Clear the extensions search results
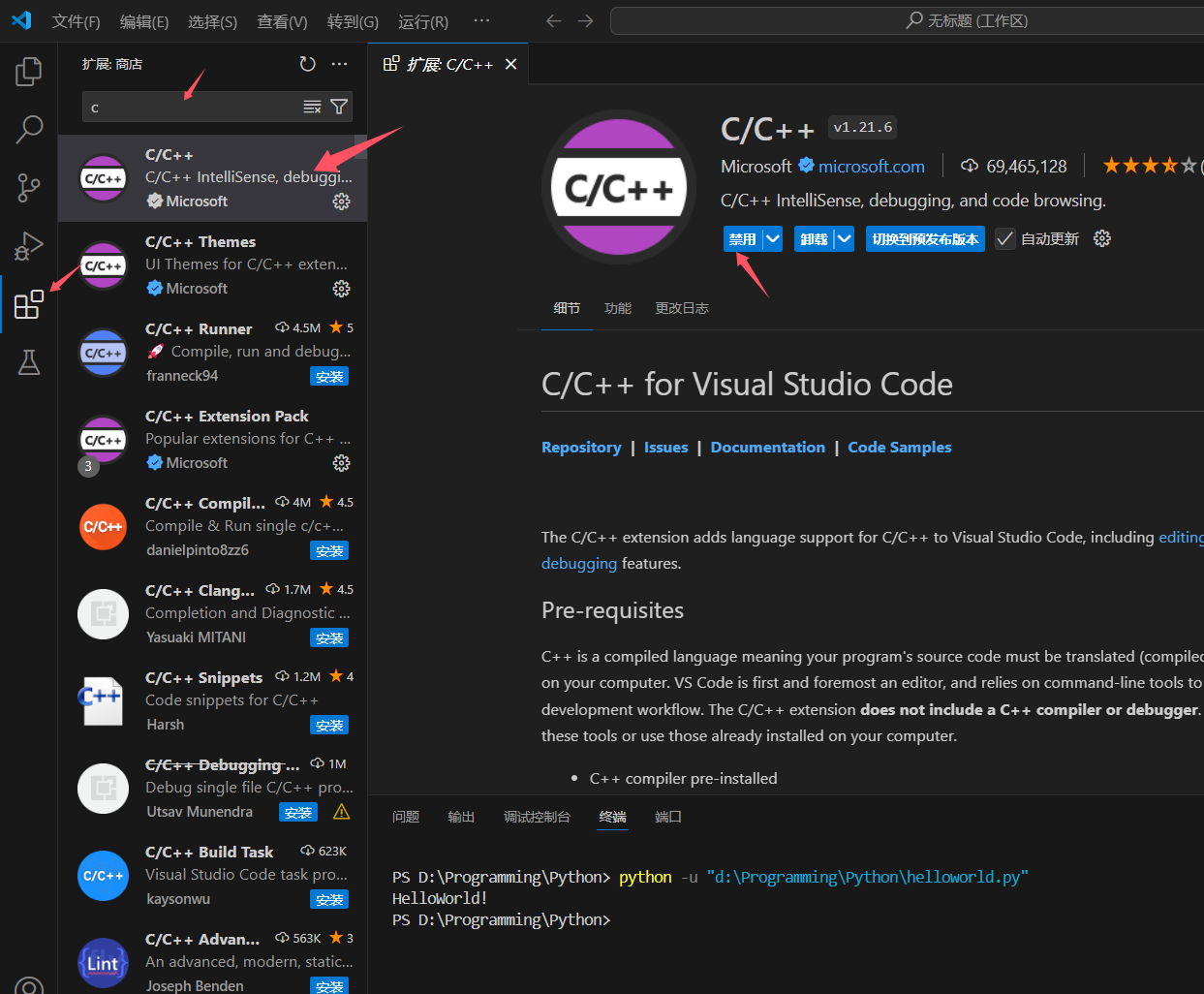The image size is (1204, 994). click(x=312, y=107)
